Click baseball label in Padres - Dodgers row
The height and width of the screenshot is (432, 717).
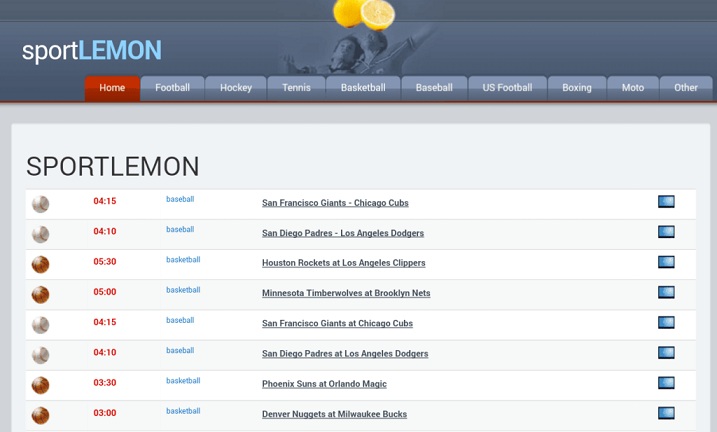[x=180, y=229]
